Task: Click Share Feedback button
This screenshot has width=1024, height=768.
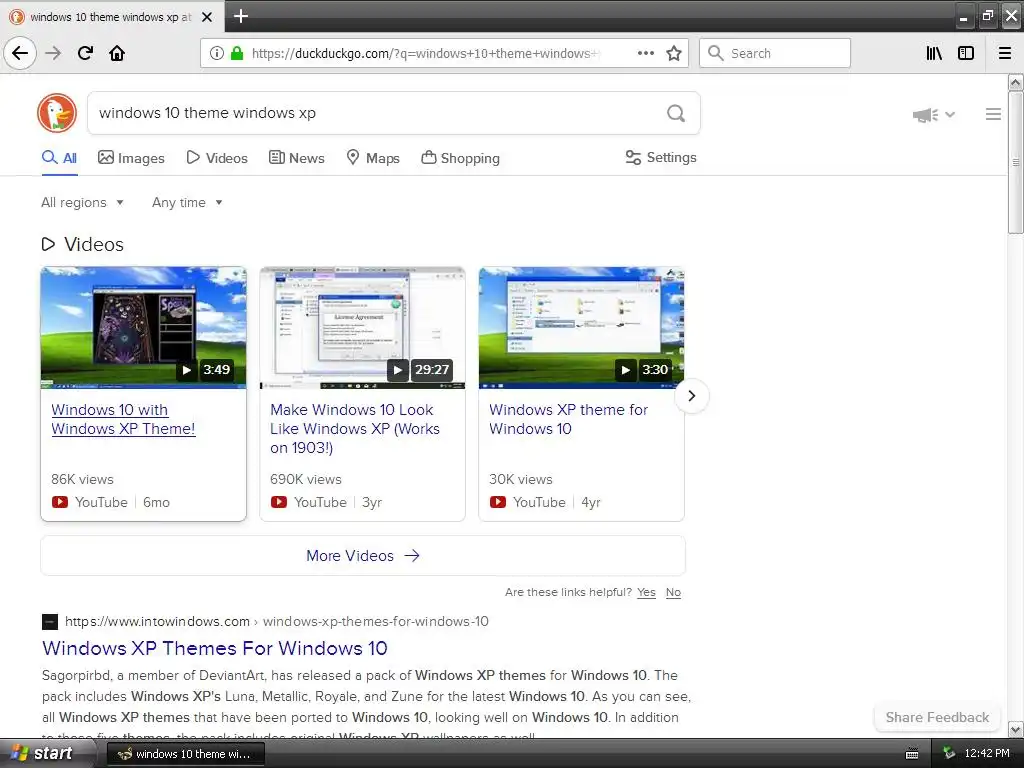Action: (x=937, y=718)
